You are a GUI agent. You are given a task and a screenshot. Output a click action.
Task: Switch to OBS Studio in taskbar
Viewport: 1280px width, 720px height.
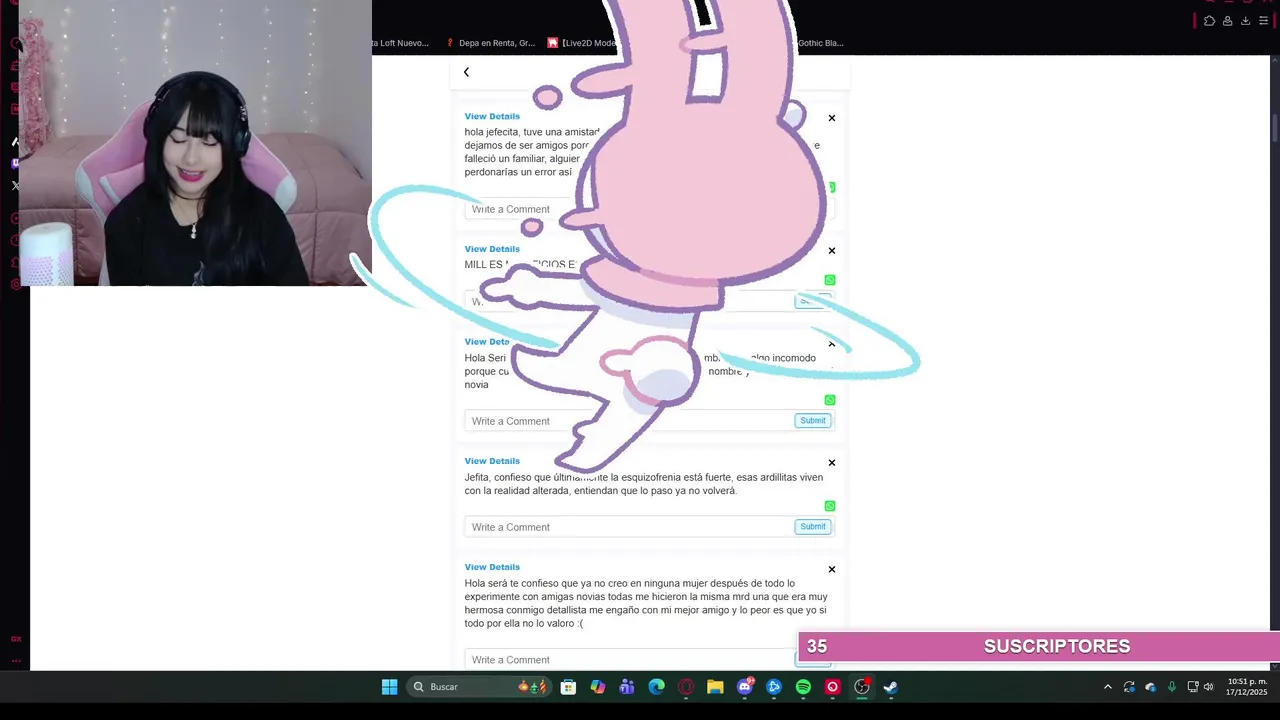tap(862, 687)
